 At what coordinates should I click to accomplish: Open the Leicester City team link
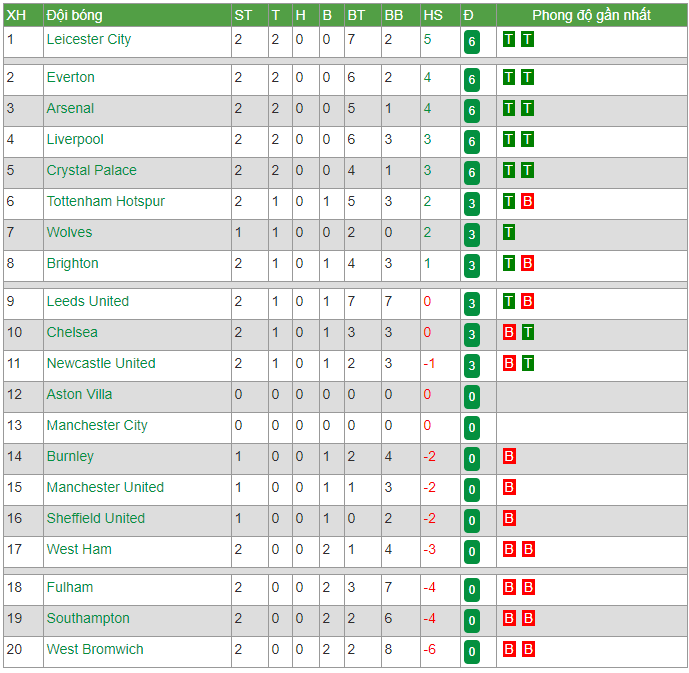coord(89,40)
